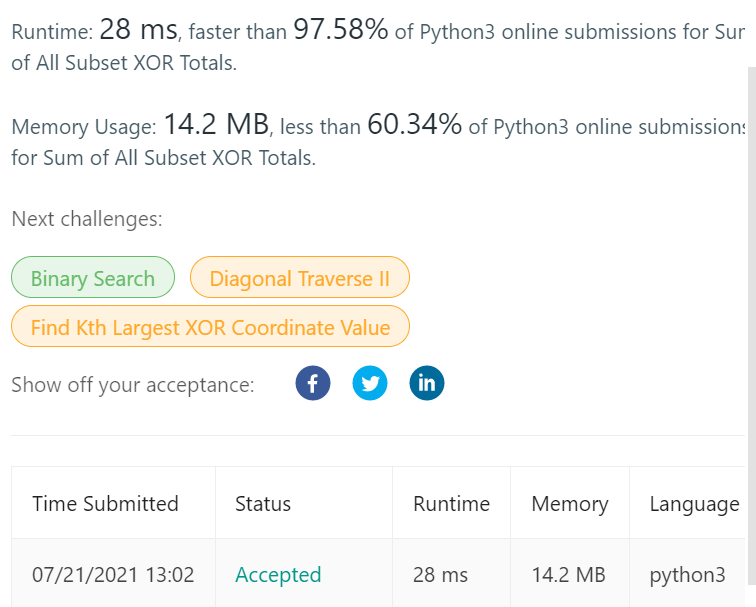The height and width of the screenshot is (607, 756).
Task: Open Find Kth Largest XOR Coordinate Value
Action: [x=210, y=326]
